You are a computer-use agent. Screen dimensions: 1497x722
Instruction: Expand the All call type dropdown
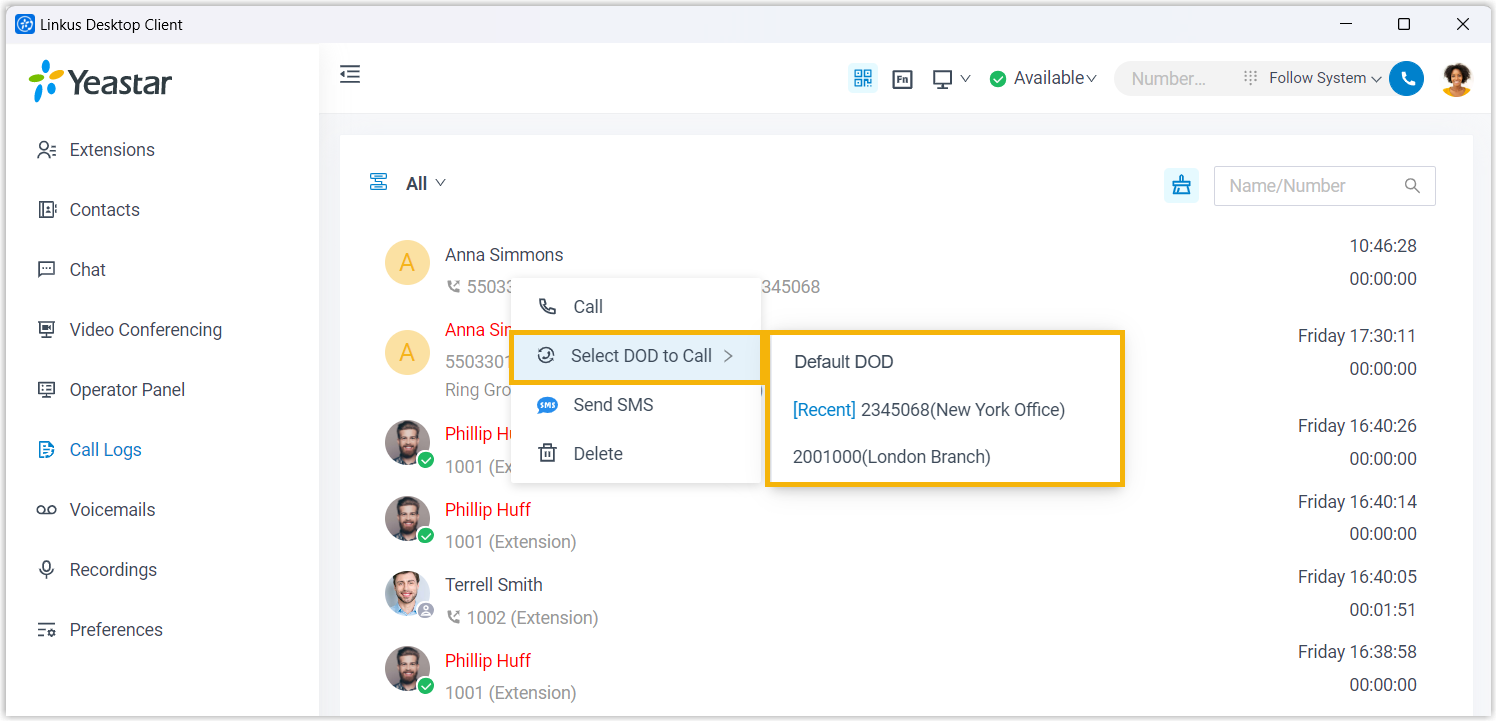426,184
